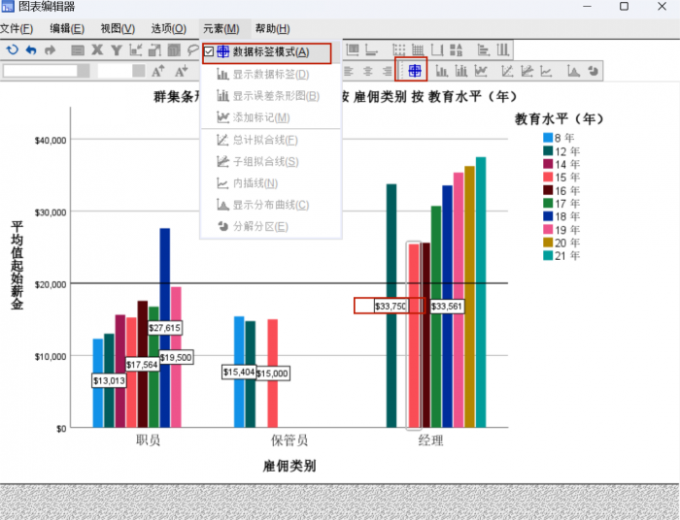
Task: Open the 帮助(H) menu
Action: [x=272, y=29]
